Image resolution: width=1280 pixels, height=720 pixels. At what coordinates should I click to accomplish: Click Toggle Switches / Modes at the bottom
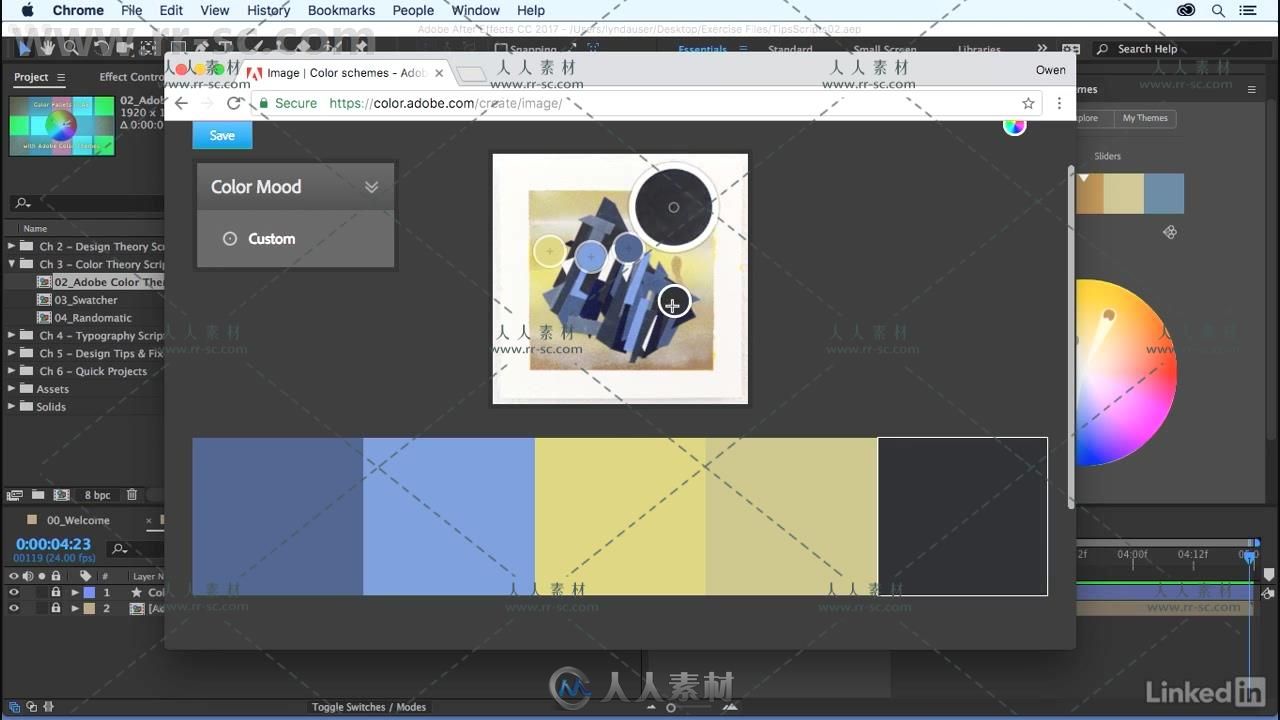coord(369,707)
